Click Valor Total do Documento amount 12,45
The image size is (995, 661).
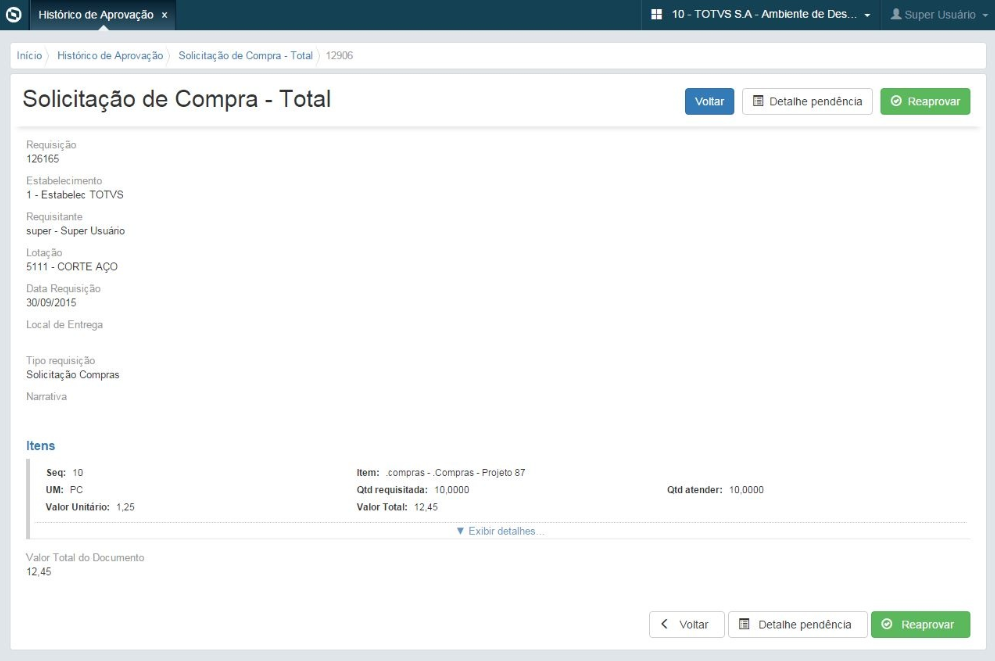point(39,572)
